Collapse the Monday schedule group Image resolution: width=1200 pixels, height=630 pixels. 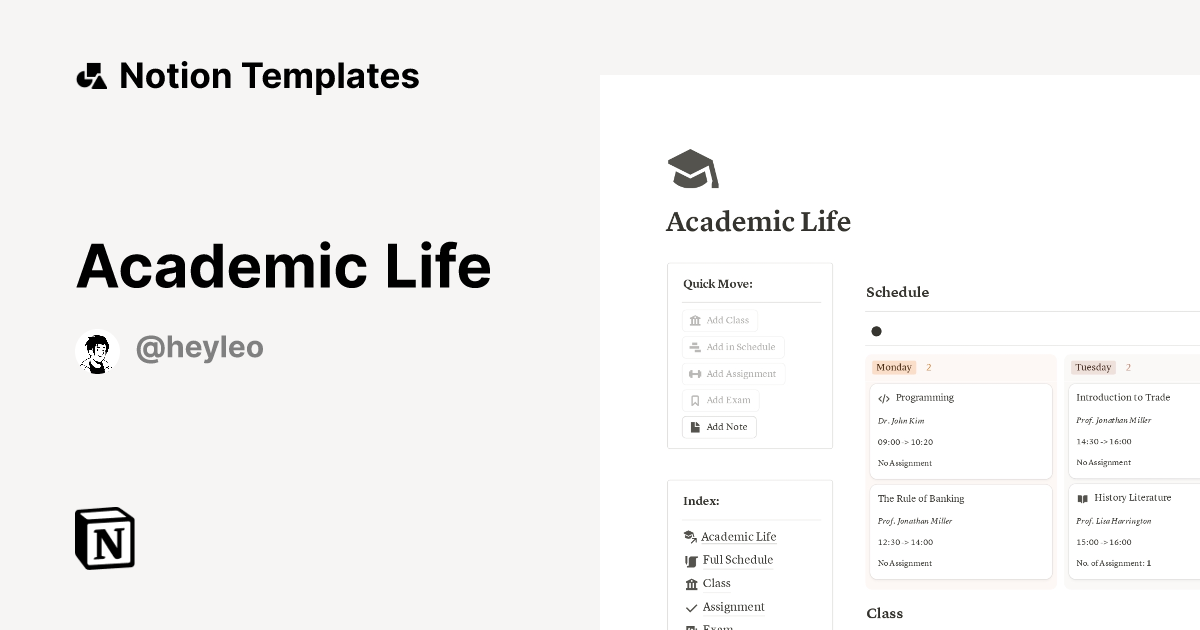[x=894, y=367]
